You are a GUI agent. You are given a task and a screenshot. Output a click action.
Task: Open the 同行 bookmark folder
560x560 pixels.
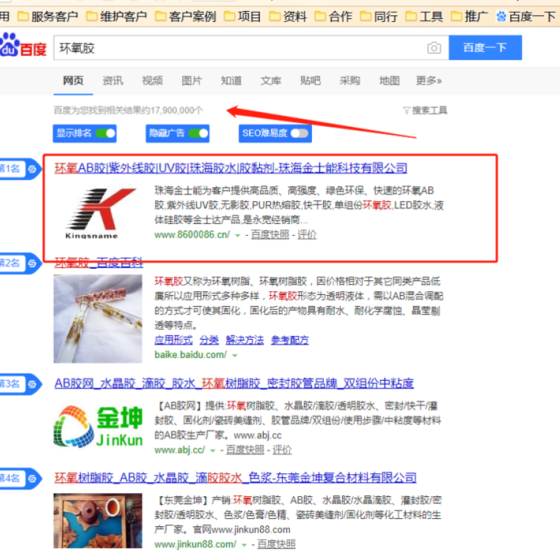click(379, 16)
